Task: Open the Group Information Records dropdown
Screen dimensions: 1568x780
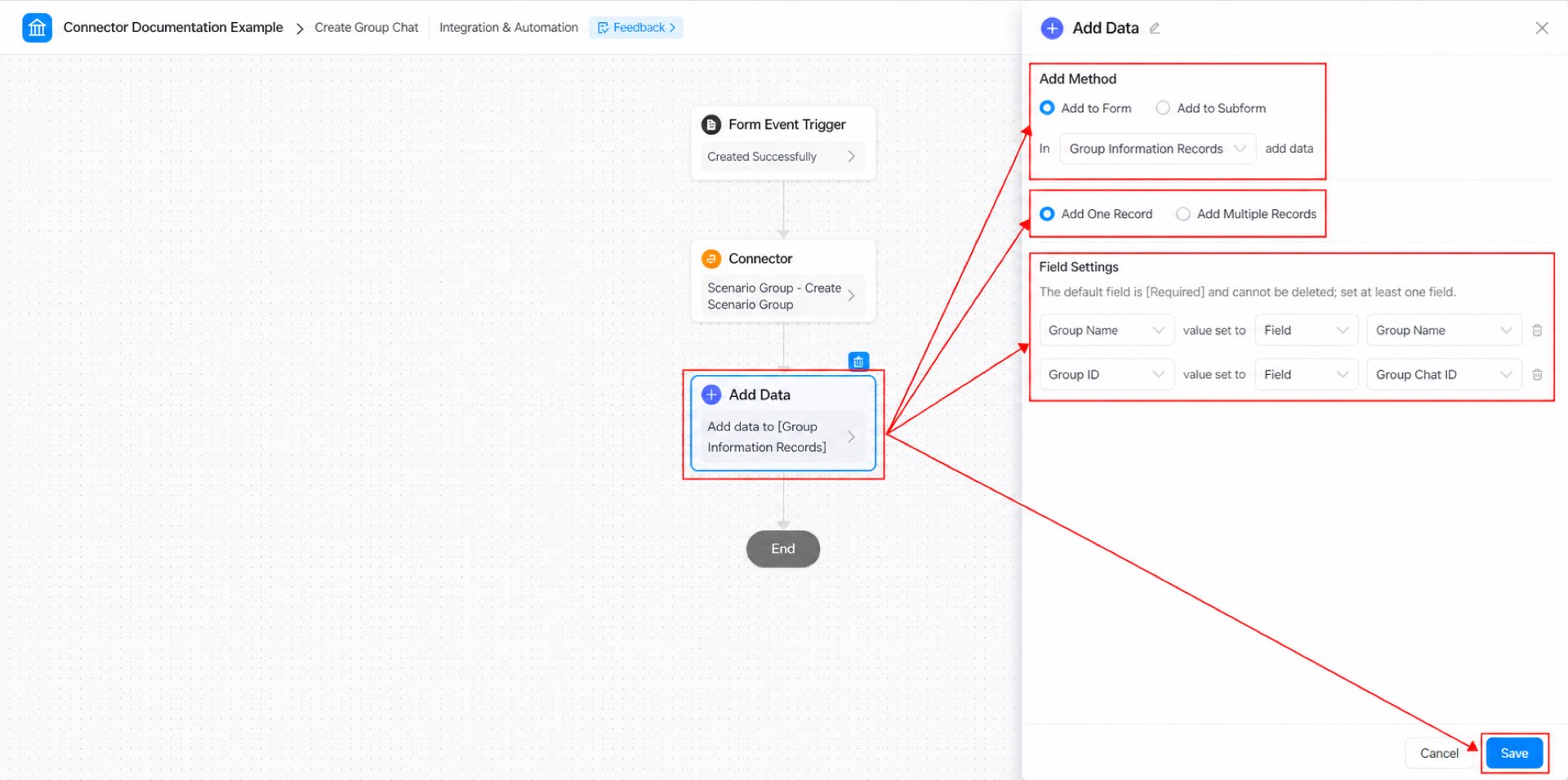Action: tap(1157, 149)
